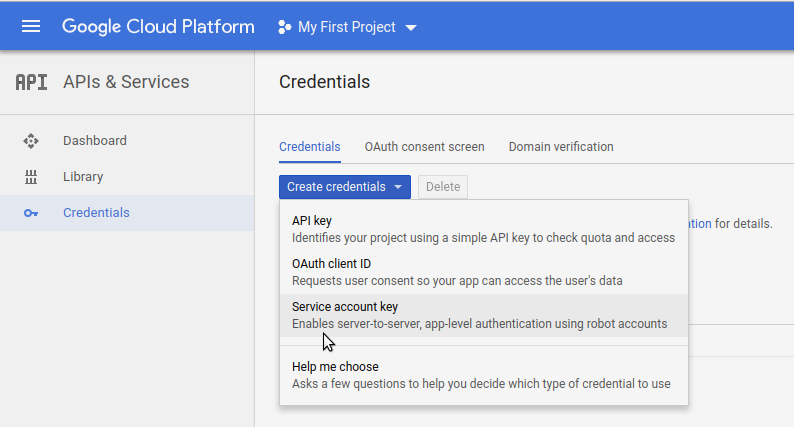Click the Create credentials dropdown button

click(x=344, y=187)
